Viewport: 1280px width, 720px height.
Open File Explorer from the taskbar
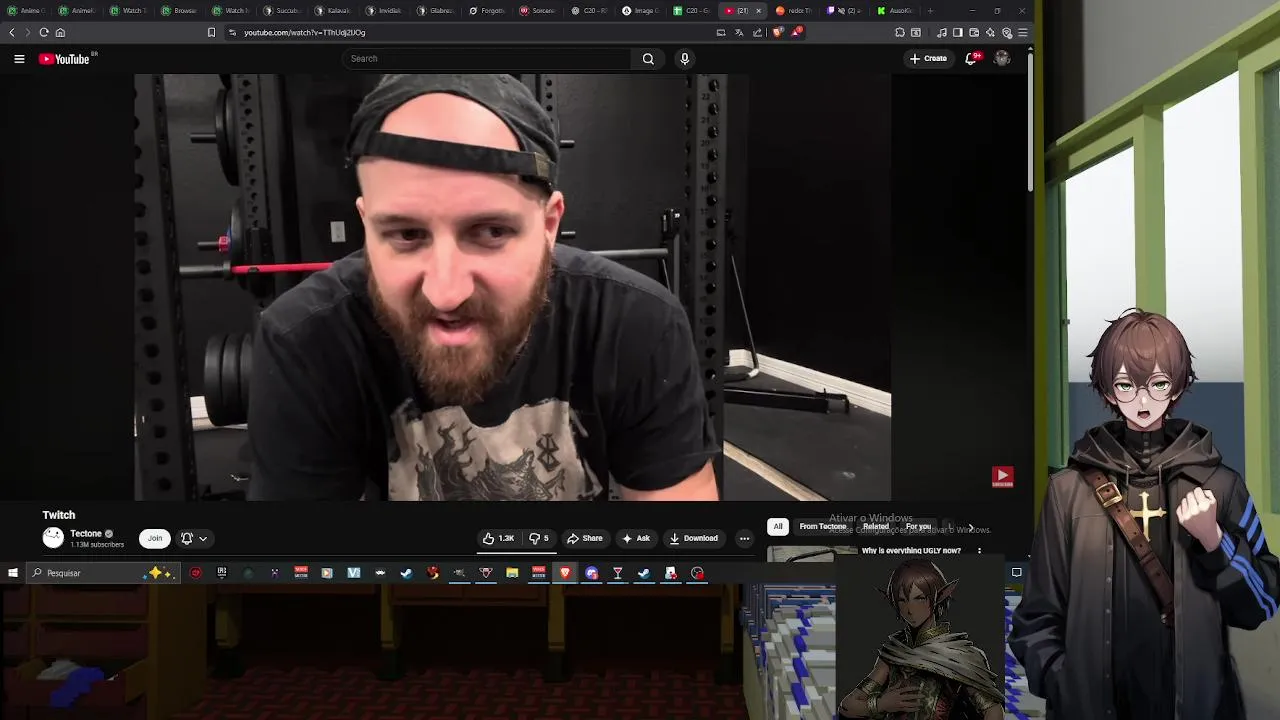click(x=512, y=573)
